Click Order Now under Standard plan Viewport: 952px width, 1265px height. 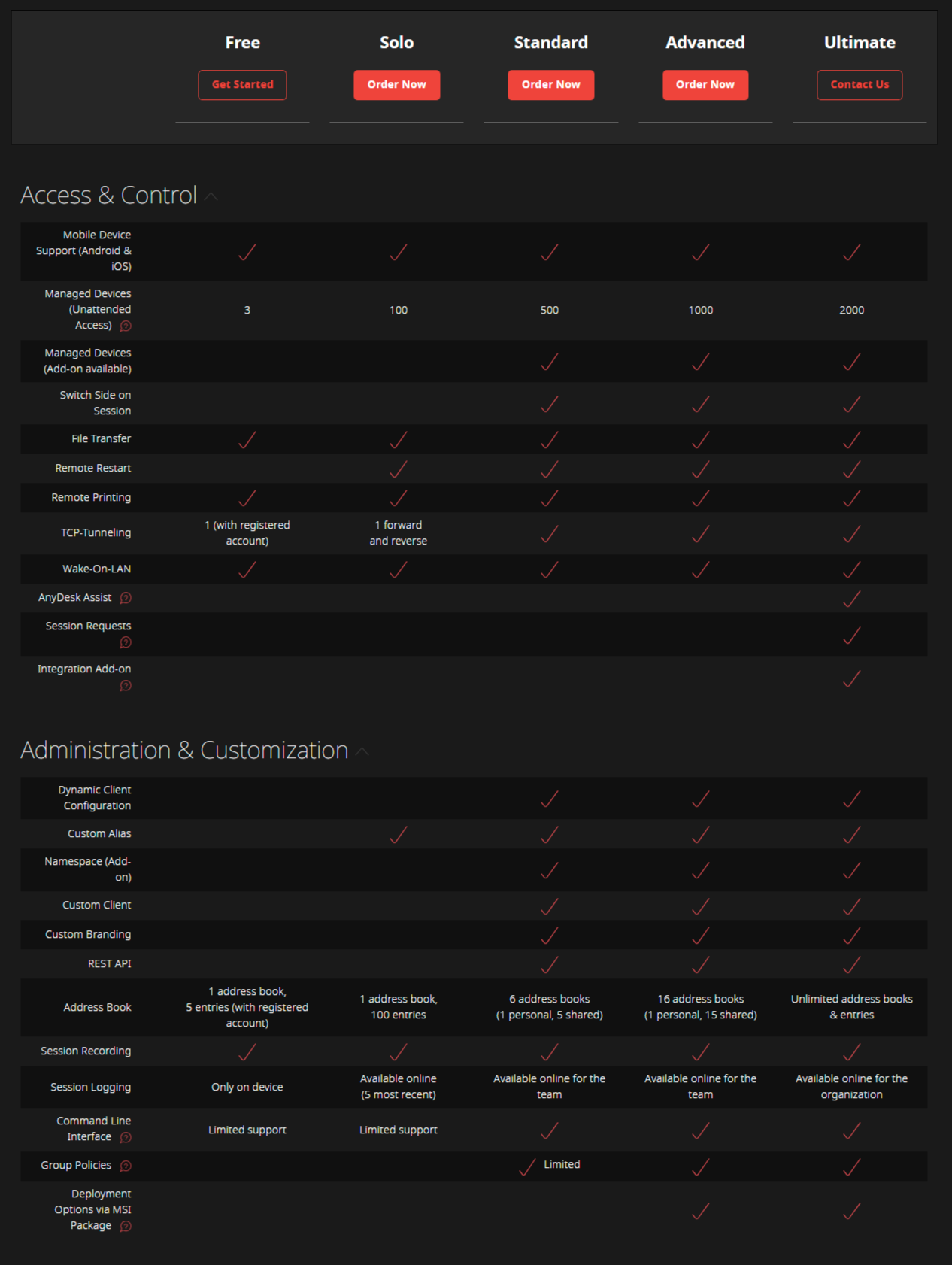550,85
